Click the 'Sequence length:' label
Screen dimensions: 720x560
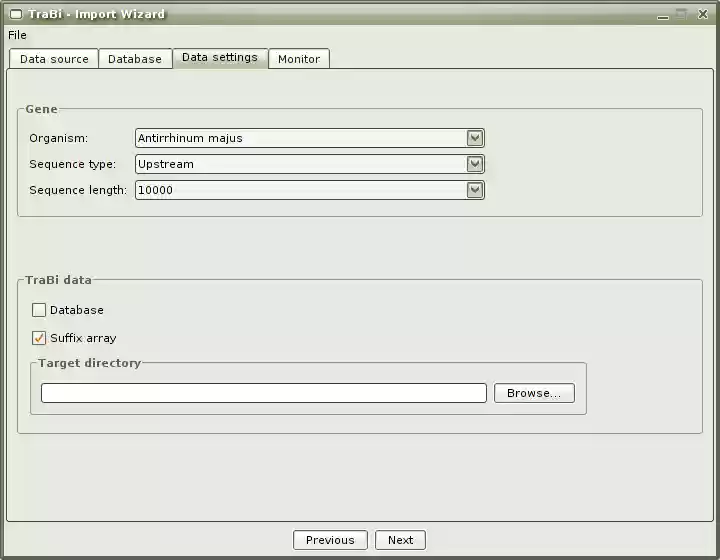tap(78, 190)
